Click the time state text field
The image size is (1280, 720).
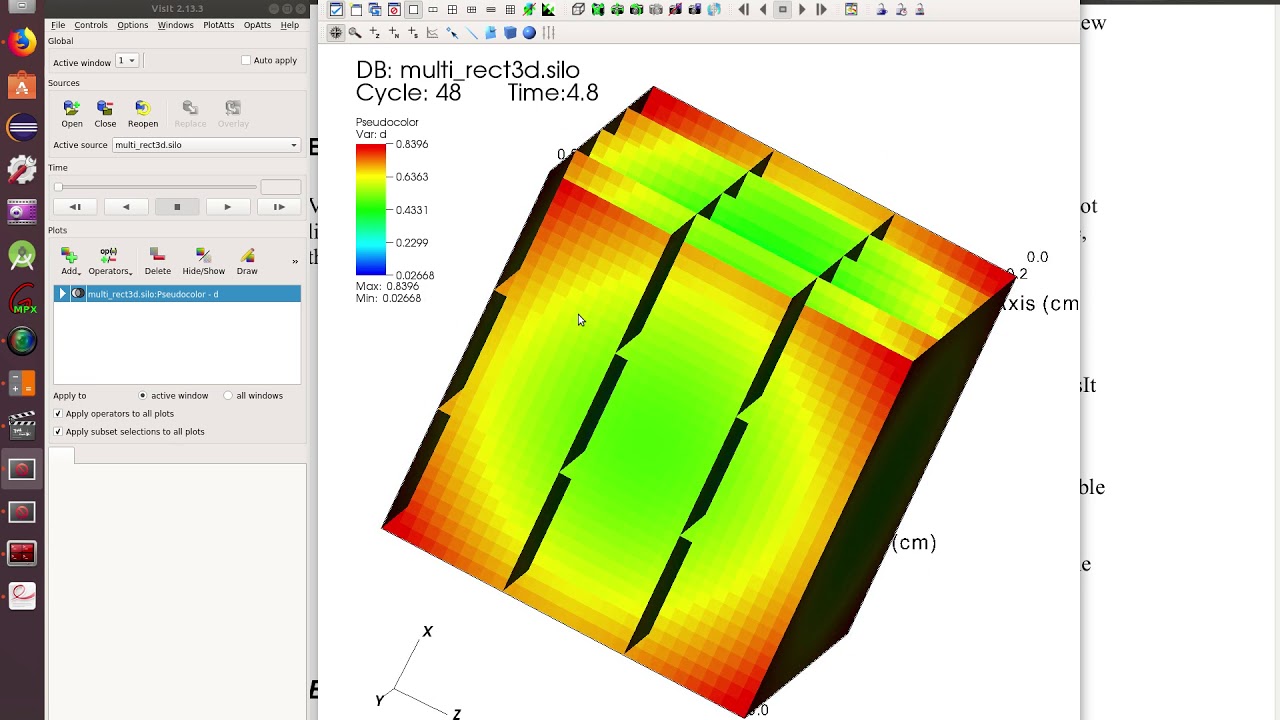tap(280, 187)
